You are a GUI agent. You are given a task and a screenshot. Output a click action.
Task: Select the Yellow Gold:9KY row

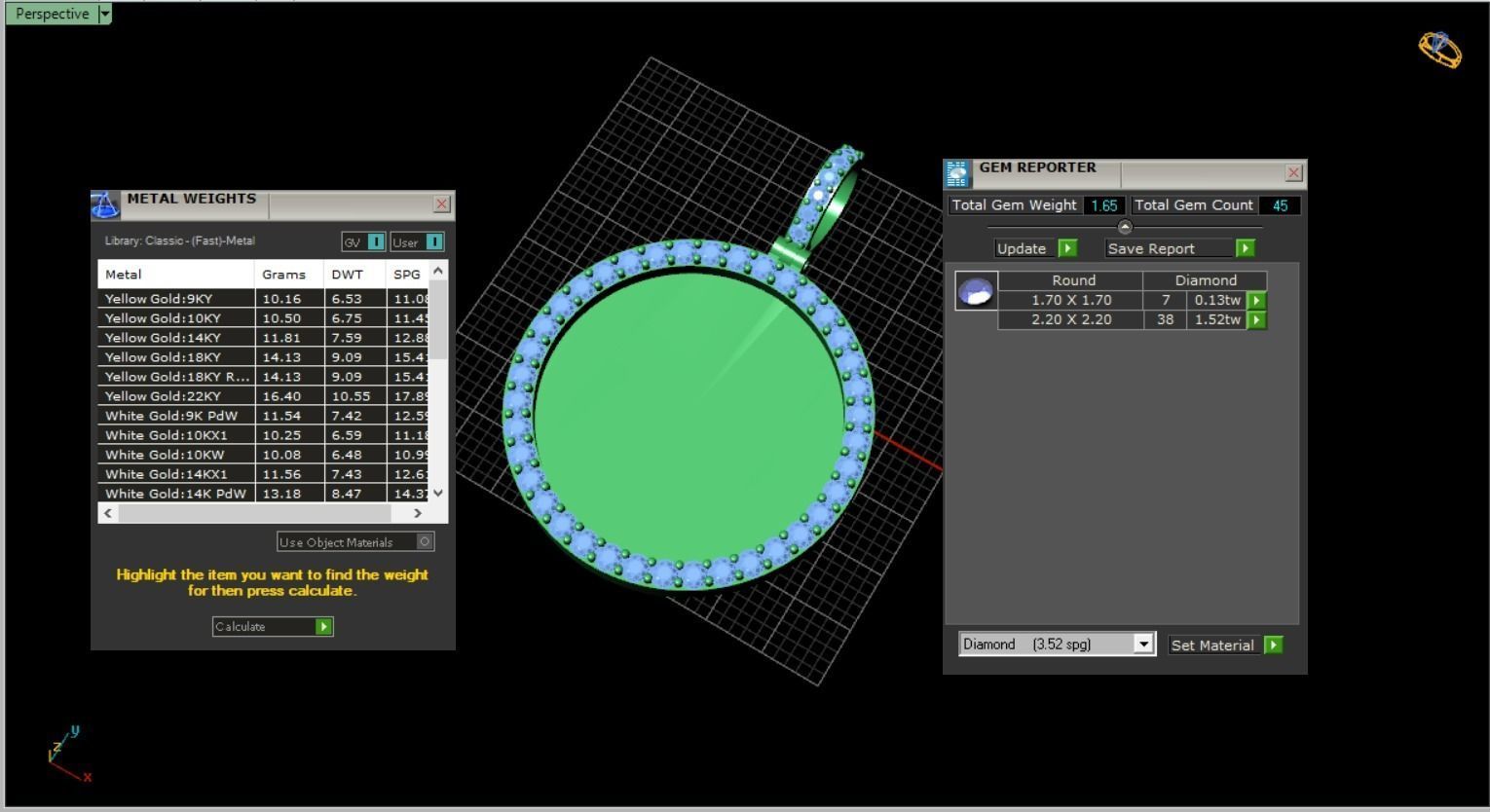point(263,299)
